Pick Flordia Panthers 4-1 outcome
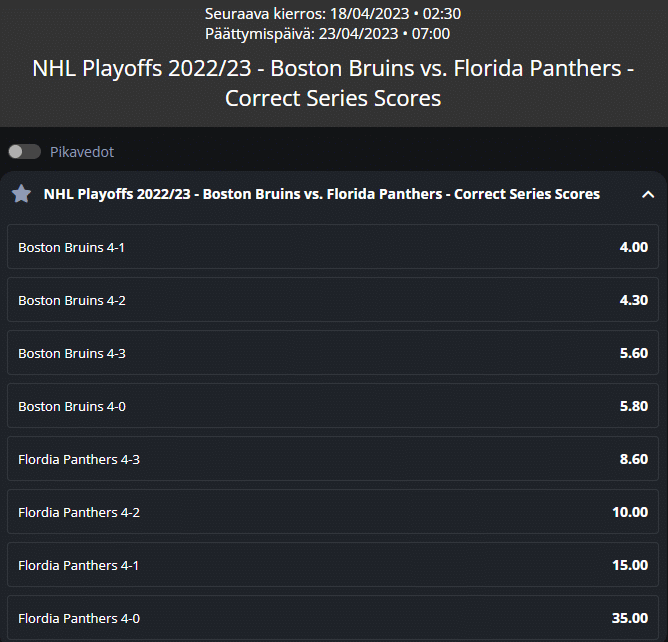668x642 pixels. 333,565
